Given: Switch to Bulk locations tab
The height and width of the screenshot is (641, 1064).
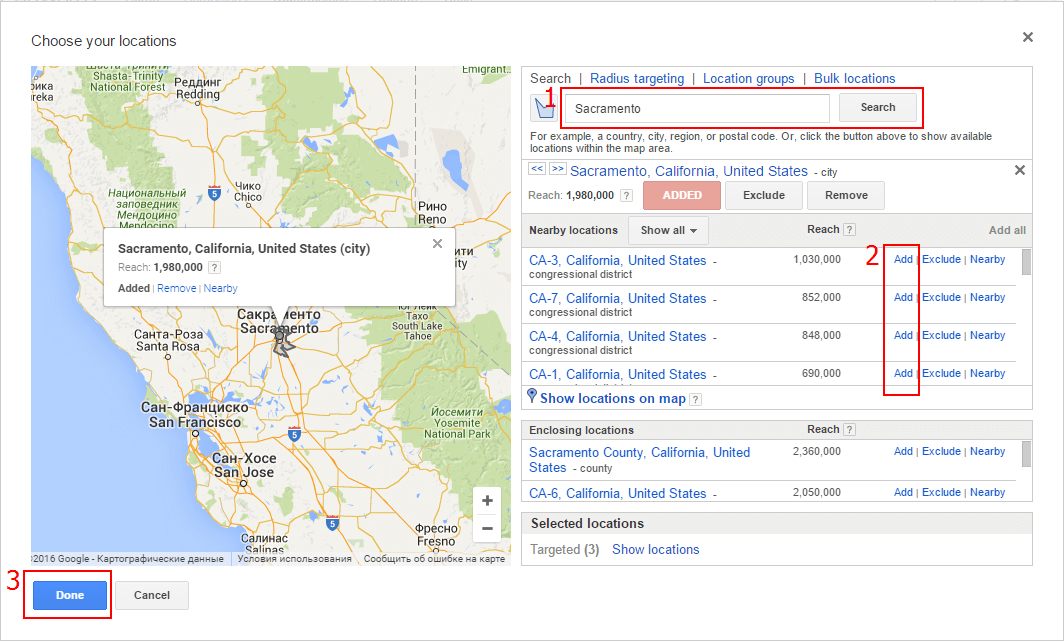Looking at the screenshot, I should click(854, 79).
